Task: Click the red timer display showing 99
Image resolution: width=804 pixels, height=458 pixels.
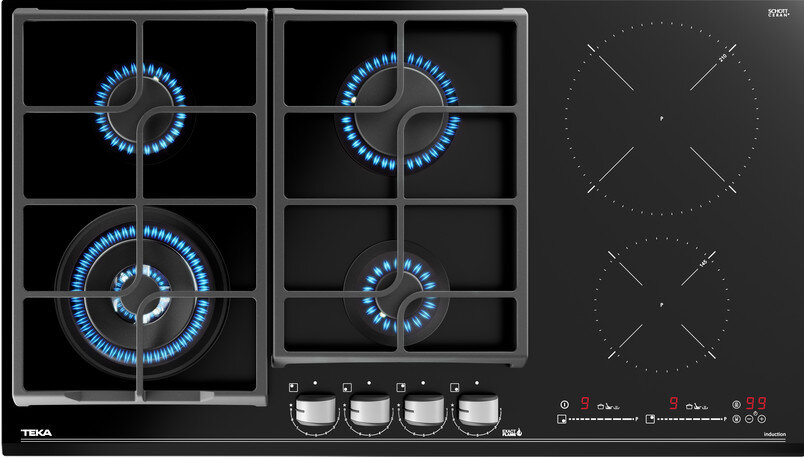Action: [755, 404]
